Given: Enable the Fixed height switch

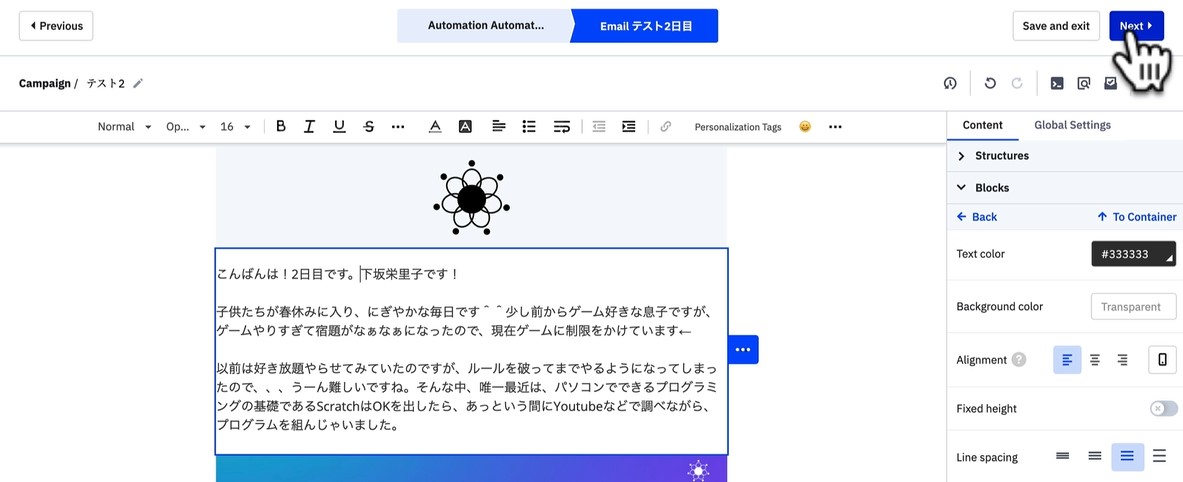Looking at the screenshot, I should coord(1163,408).
